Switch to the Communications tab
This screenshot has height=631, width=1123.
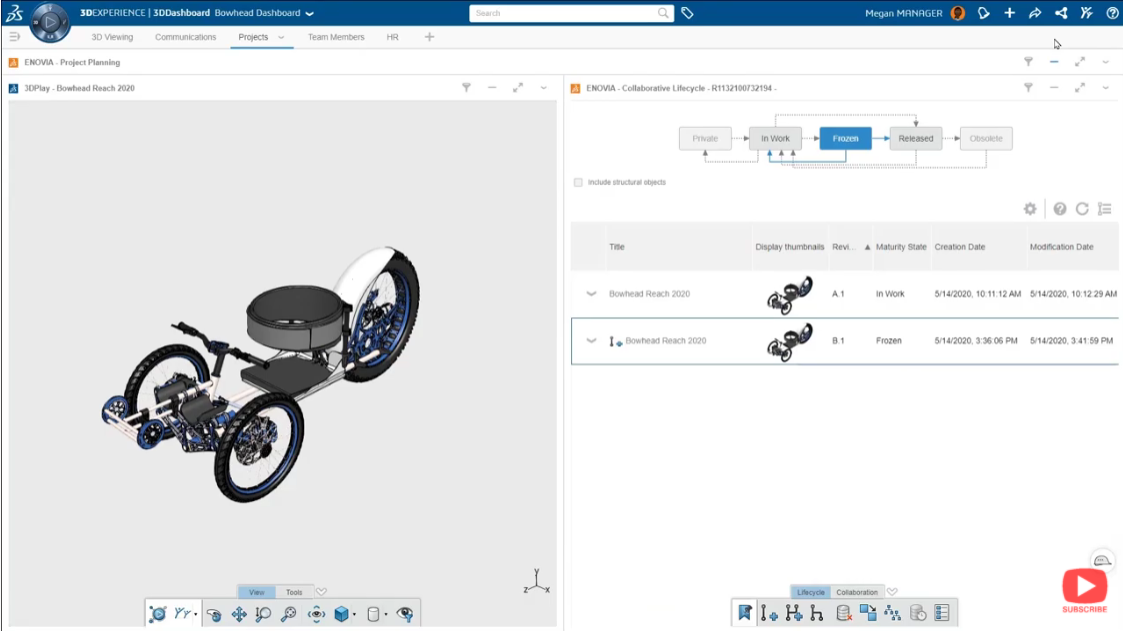(185, 37)
